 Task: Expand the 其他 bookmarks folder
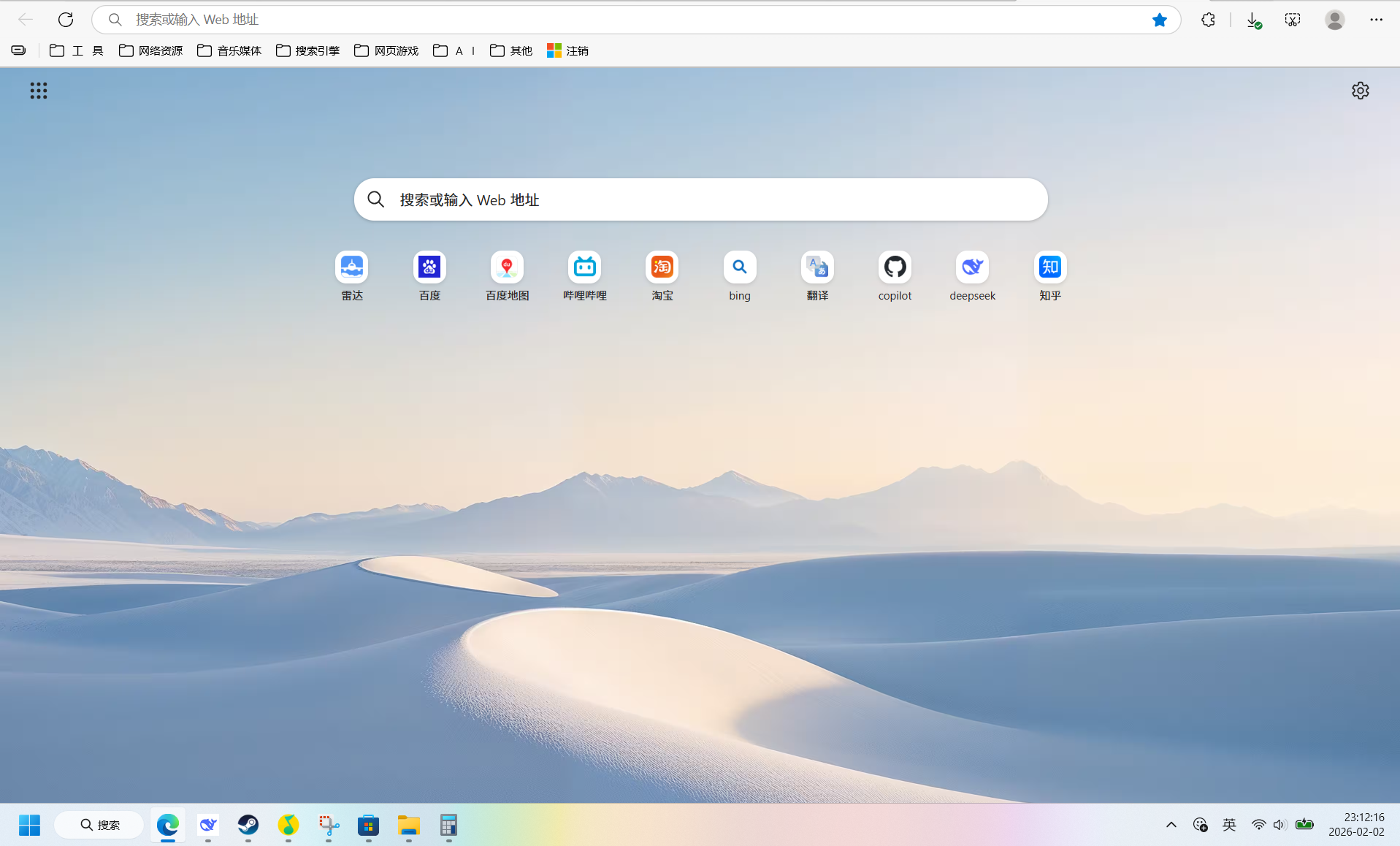pyautogui.click(x=511, y=50)
